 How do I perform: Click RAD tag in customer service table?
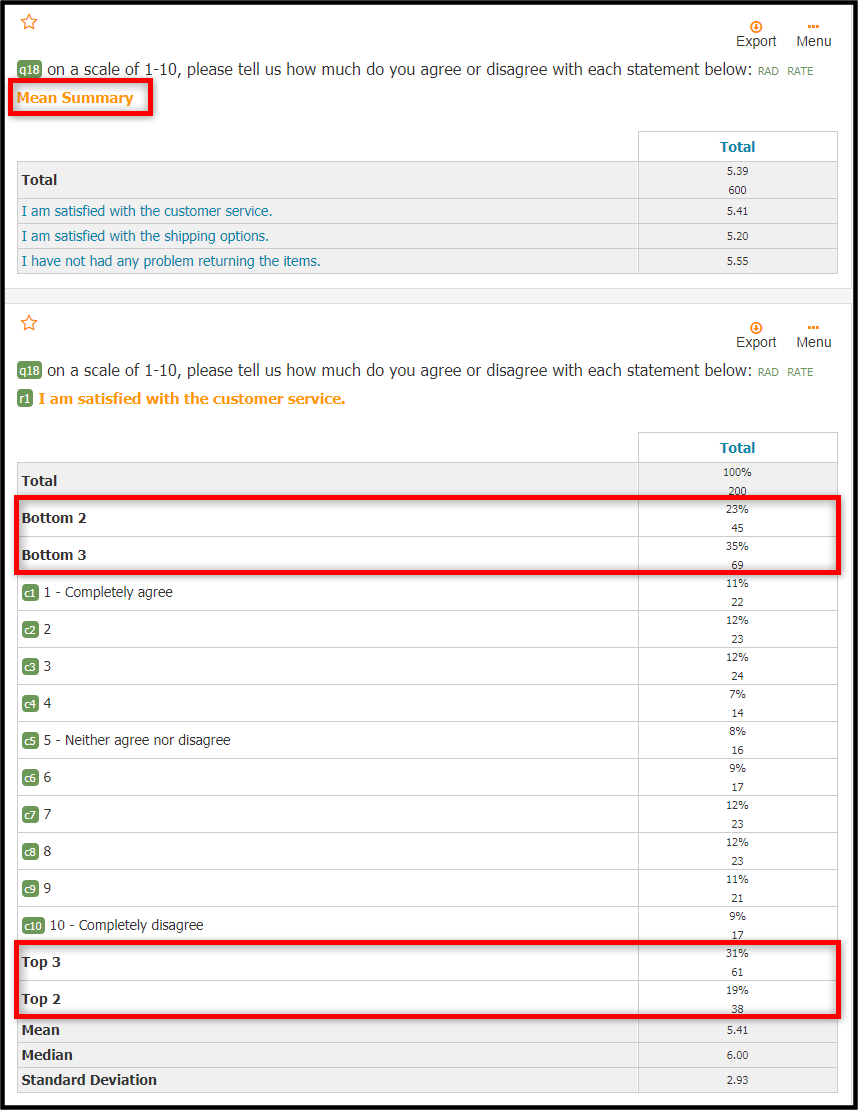[768, 372]
